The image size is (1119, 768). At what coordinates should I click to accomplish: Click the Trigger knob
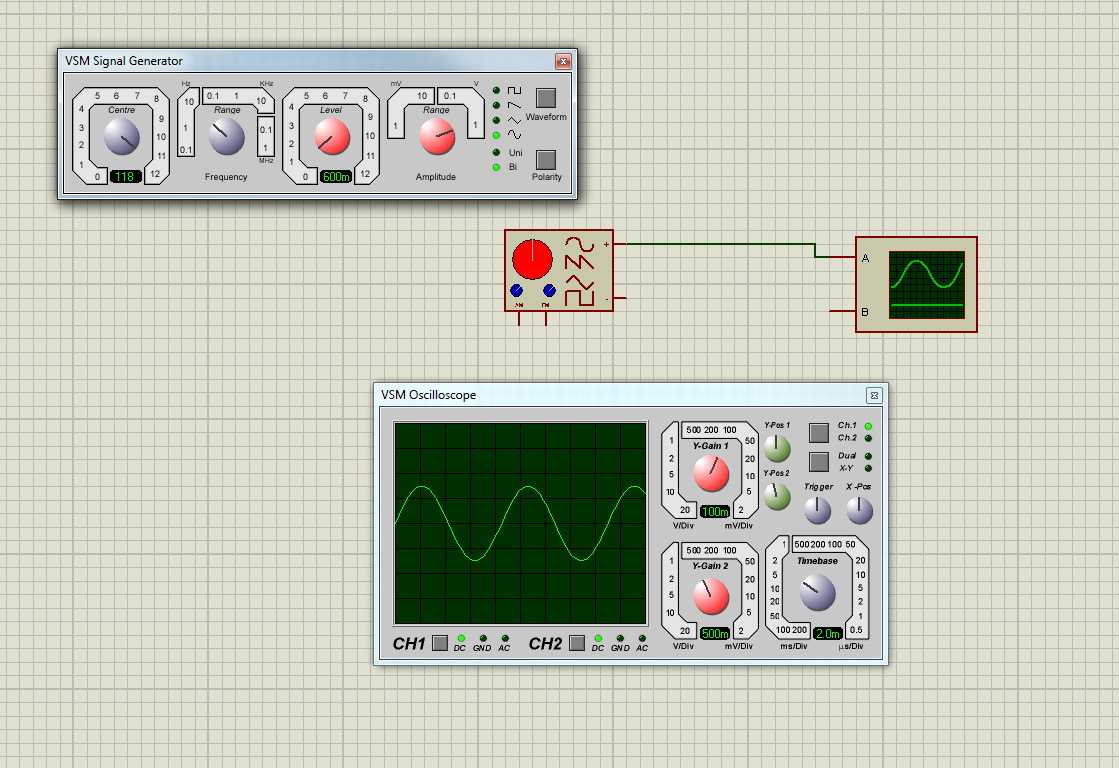(818, 510)
